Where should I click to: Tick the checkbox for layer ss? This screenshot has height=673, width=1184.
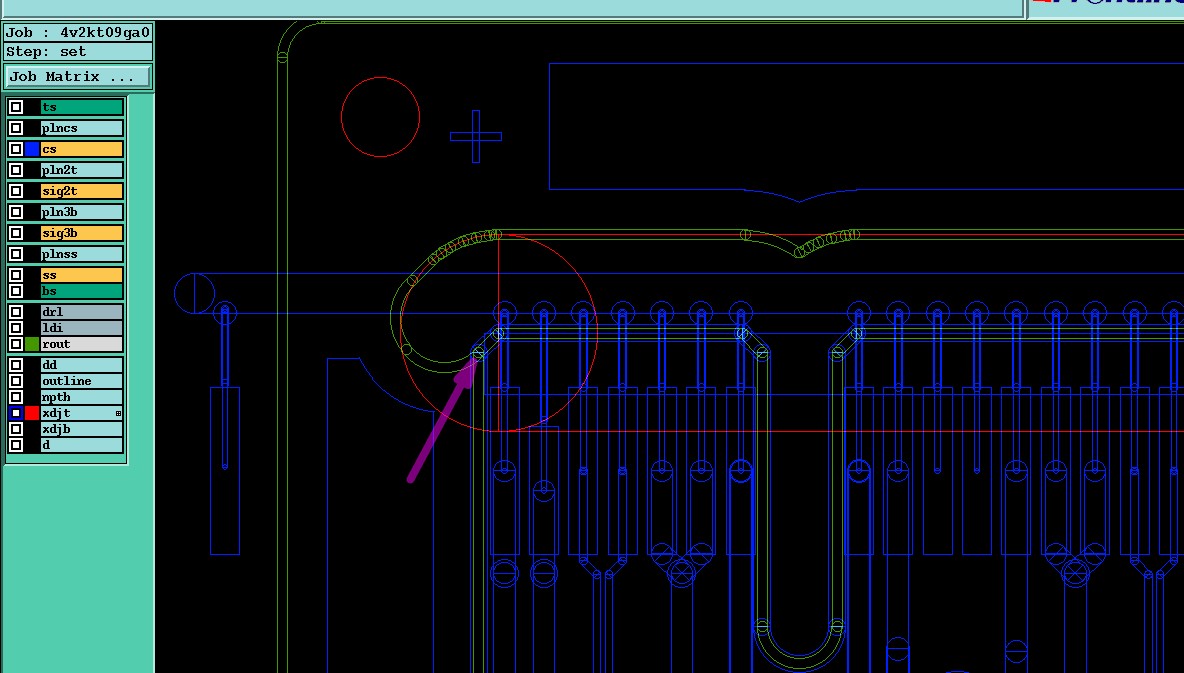coord(16,275)
